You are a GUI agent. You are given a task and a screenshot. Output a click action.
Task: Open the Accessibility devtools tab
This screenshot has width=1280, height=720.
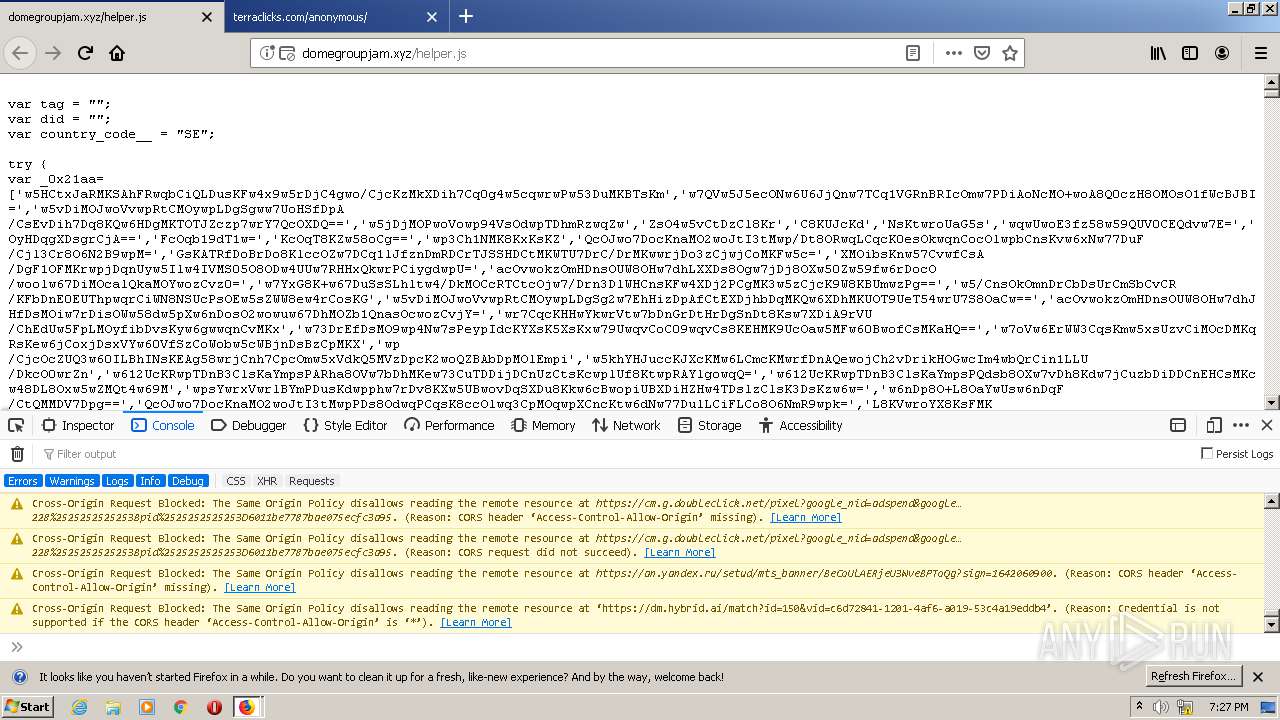point(800,425)
